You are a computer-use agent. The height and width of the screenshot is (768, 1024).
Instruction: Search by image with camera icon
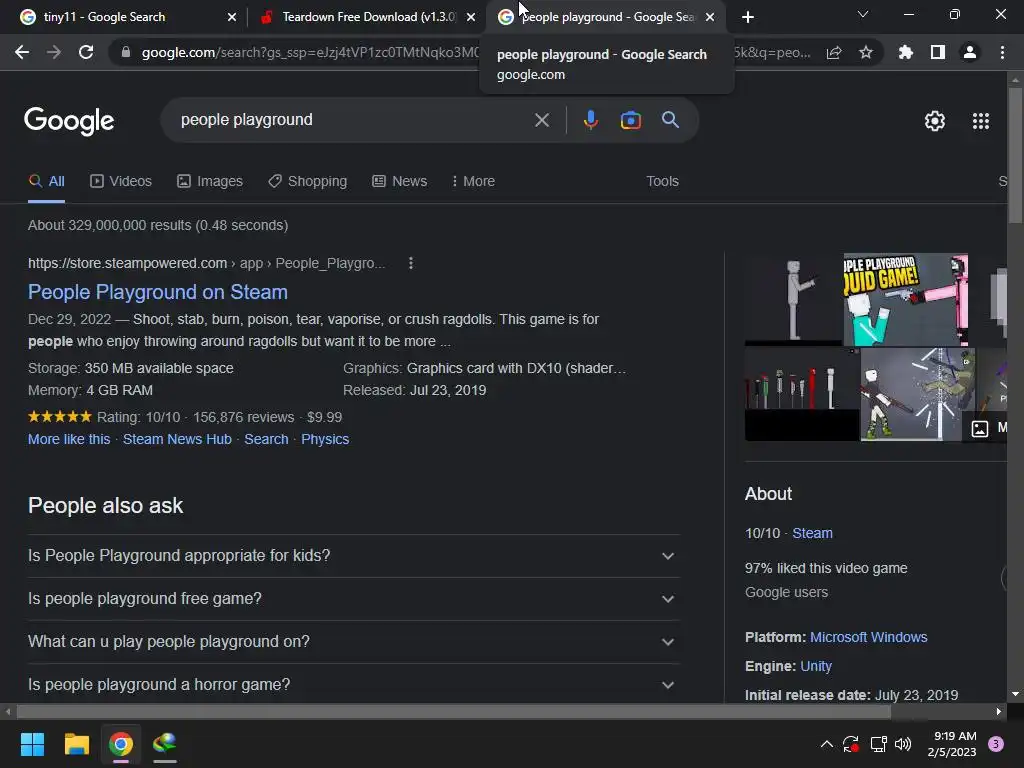click(x=630, y=120)
